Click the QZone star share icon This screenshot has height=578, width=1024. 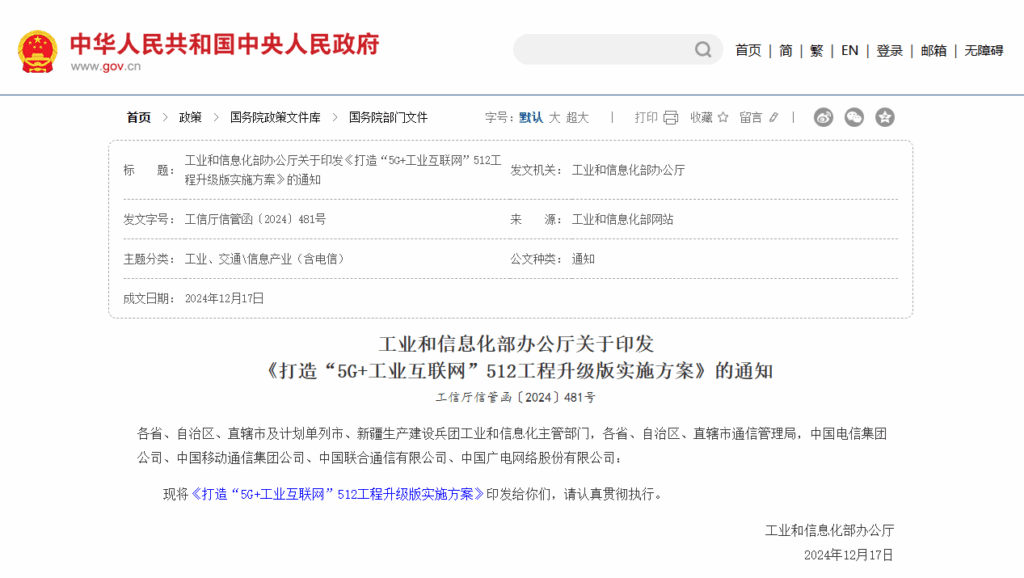coord(885,118)
